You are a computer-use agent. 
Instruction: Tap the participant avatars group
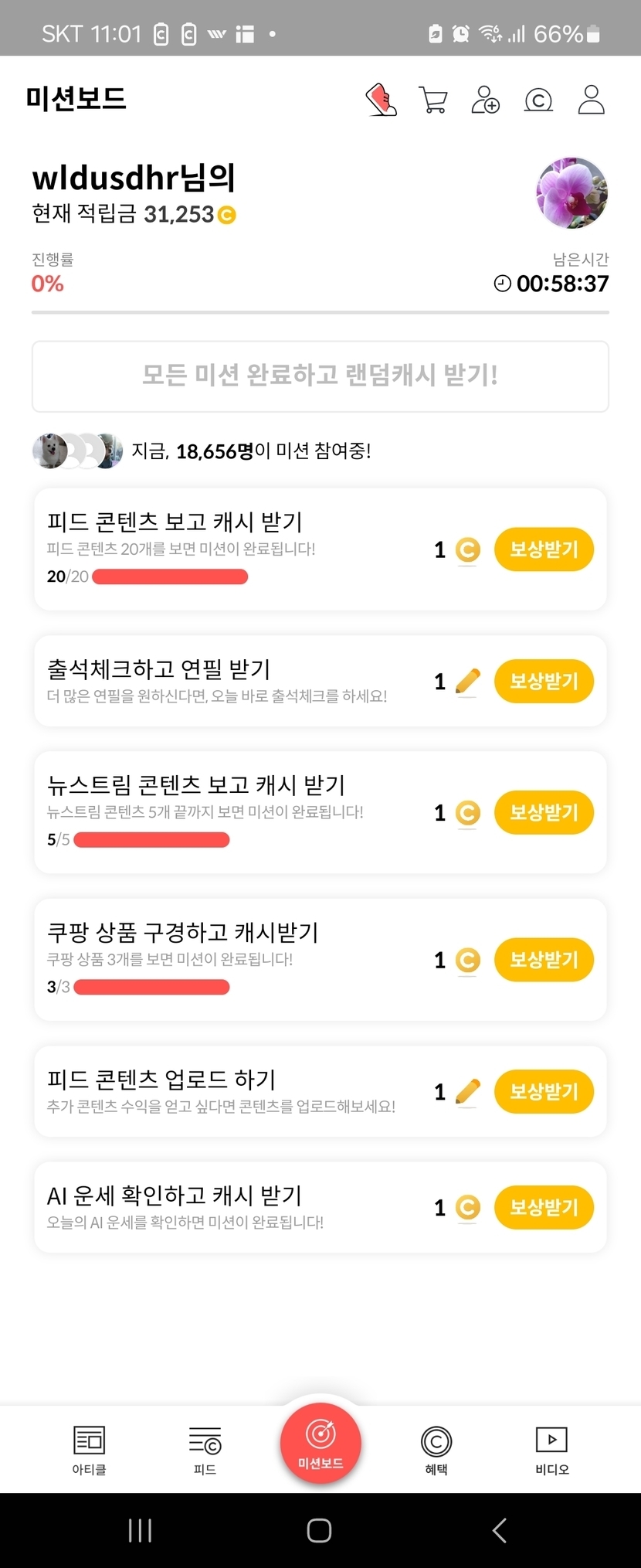(x=77, y=451)
